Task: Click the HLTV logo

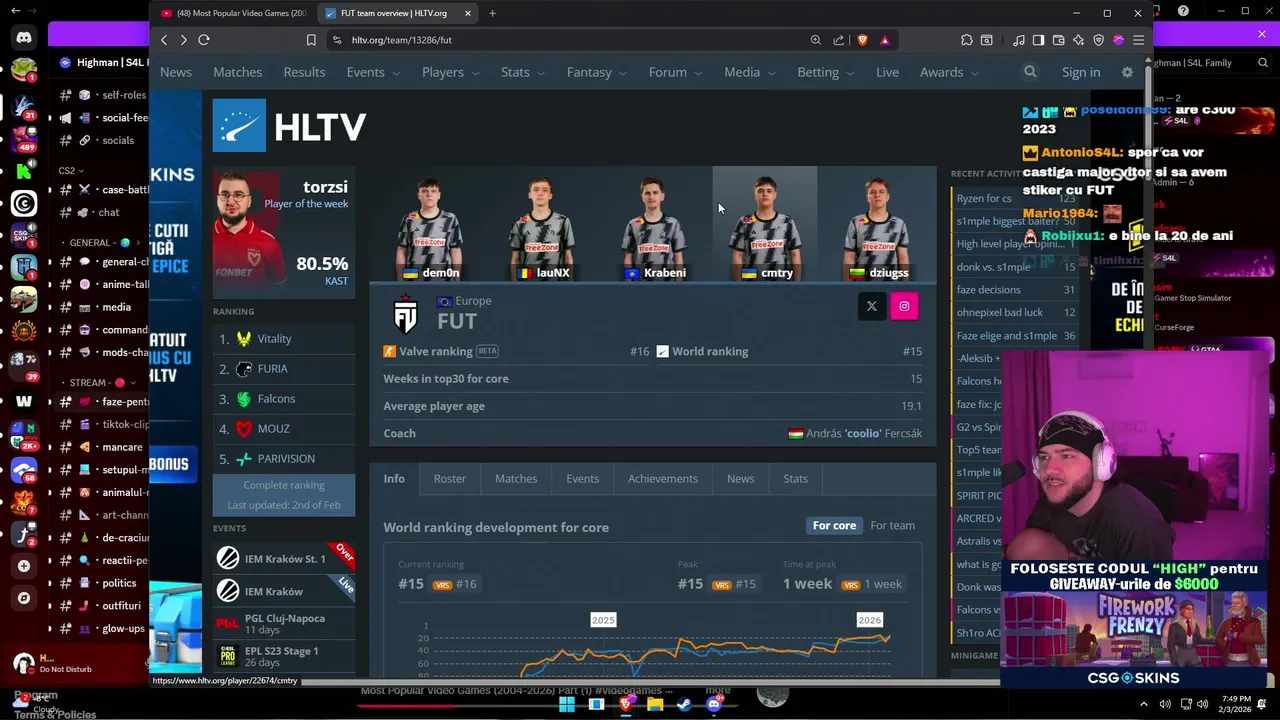Action: coord(289,126)
